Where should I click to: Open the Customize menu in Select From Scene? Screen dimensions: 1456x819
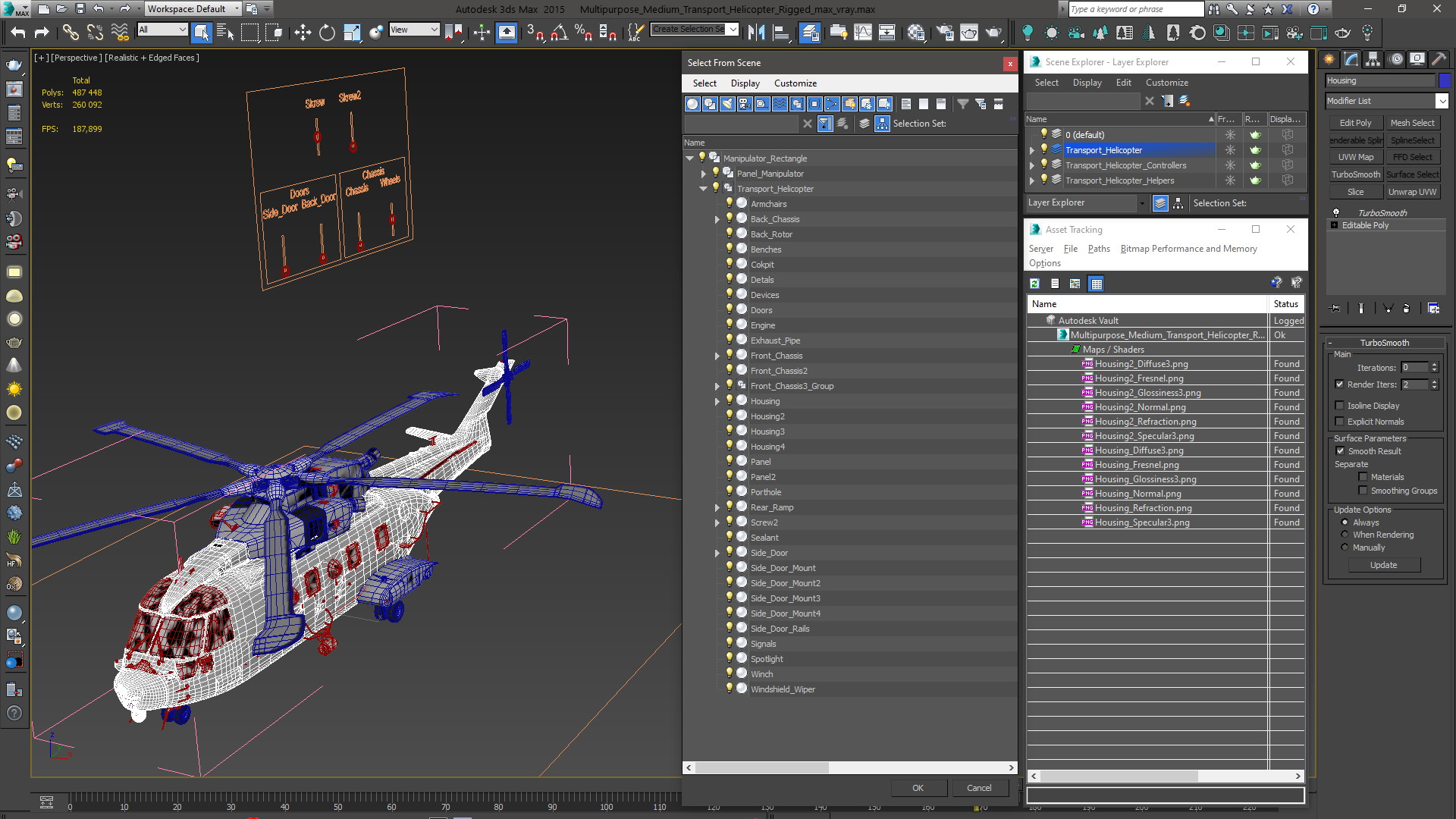tap(795, 83)
